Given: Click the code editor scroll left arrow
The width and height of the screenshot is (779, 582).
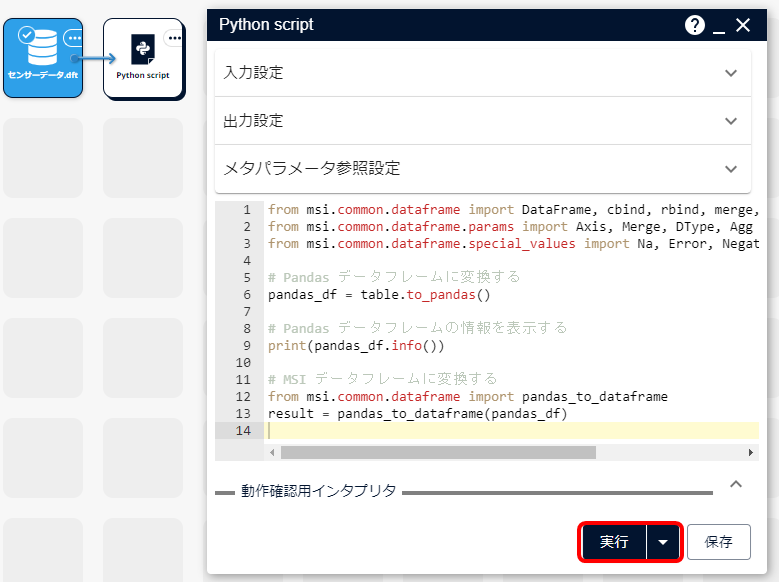Looking at the screenshot, I should [x=272, y=452].
